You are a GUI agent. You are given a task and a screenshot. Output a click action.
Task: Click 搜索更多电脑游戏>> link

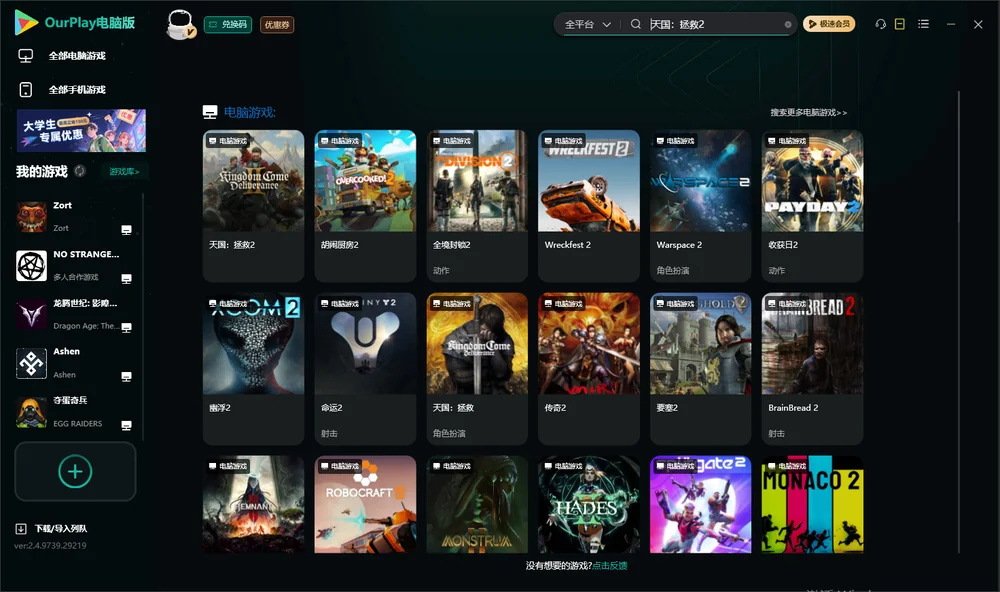808,113
